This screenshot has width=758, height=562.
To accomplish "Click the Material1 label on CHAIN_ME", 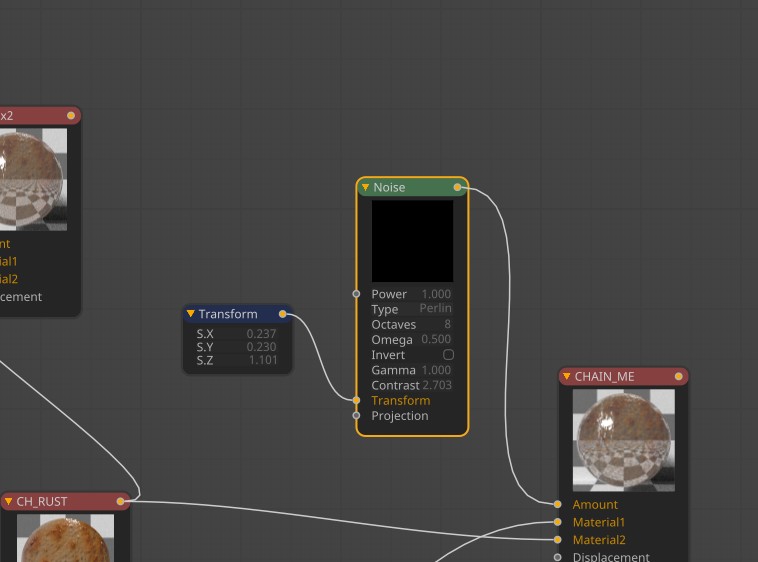I will pyautogui.click(x=599, y=522).
